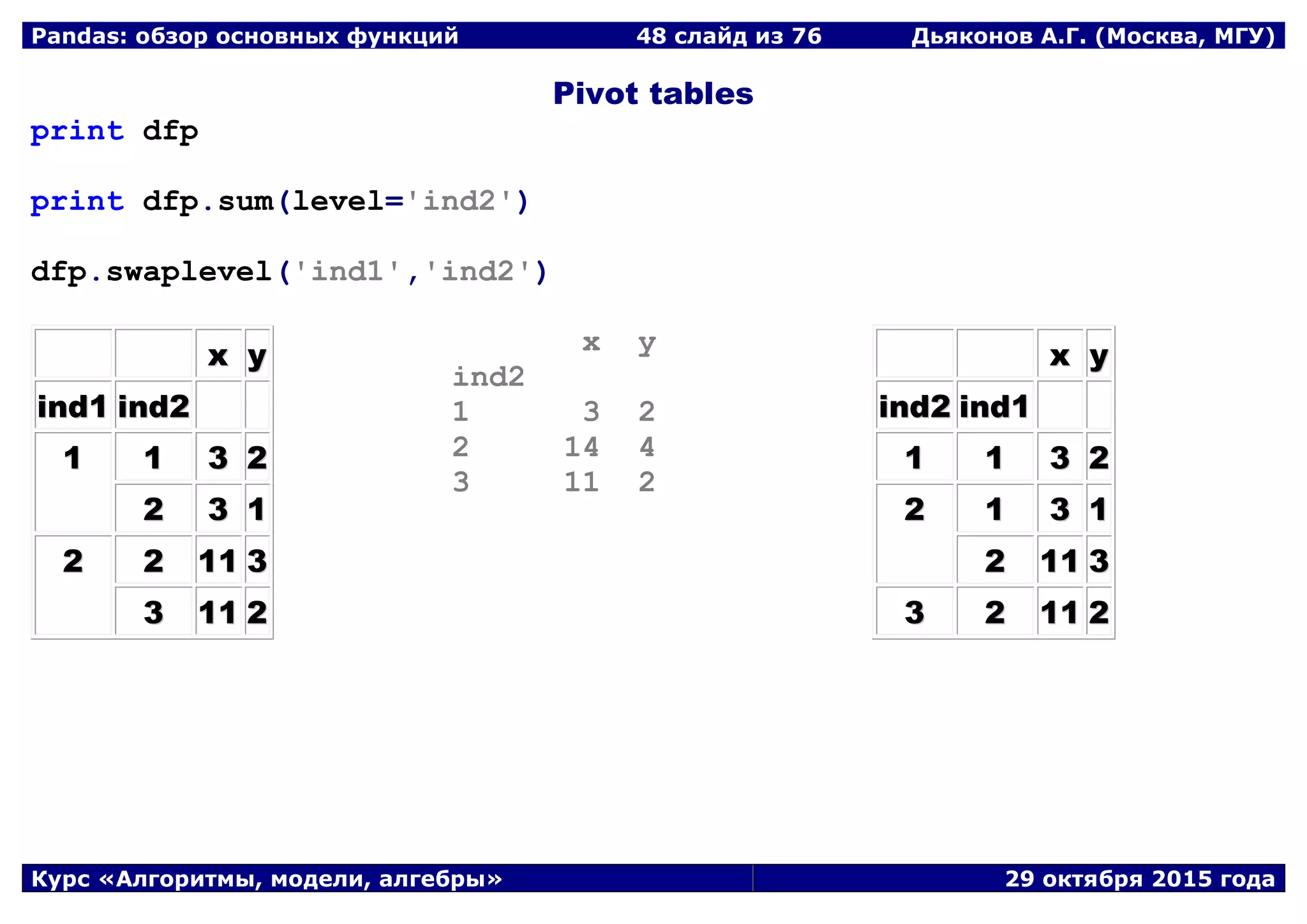Click the 'ind2' label in middle printed output
This screenshot has width=1307, height=924.
[x=488, y=376]
